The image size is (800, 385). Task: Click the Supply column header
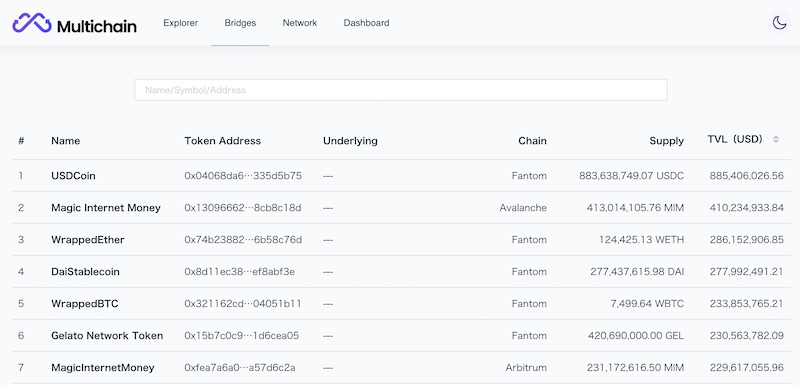coord(666,141)
